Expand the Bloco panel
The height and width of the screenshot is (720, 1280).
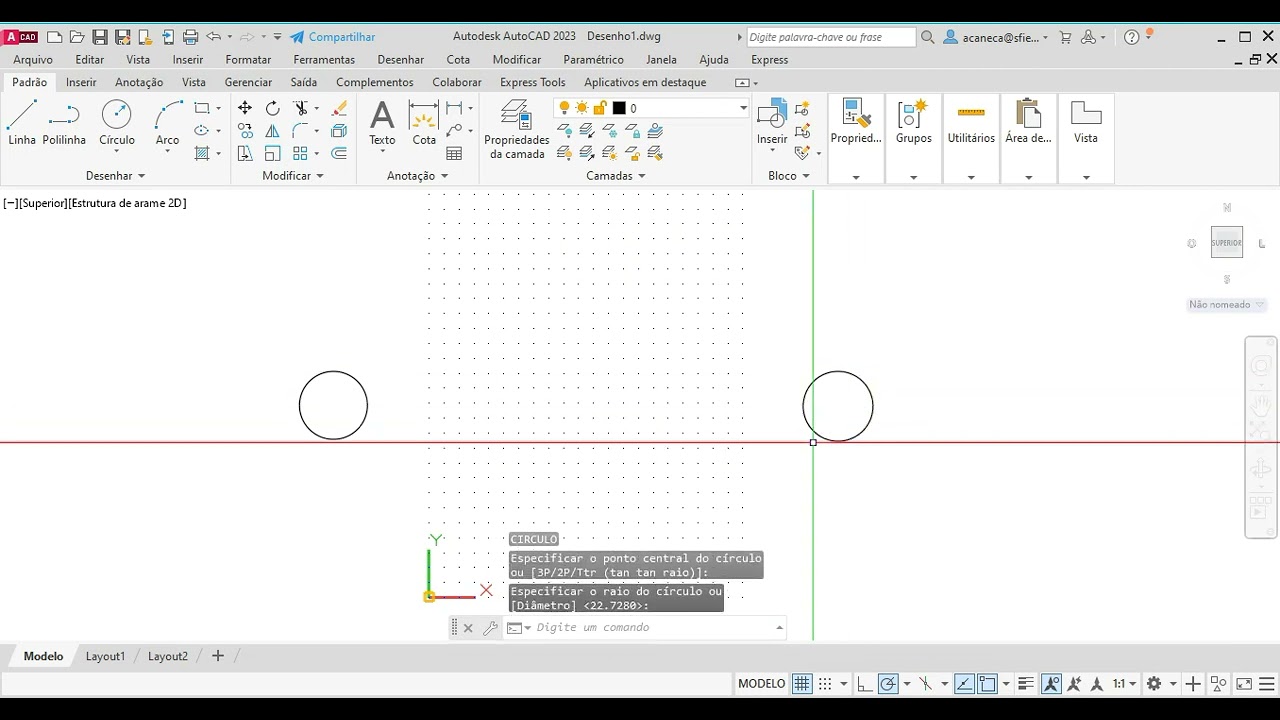(x=789, y=175)
